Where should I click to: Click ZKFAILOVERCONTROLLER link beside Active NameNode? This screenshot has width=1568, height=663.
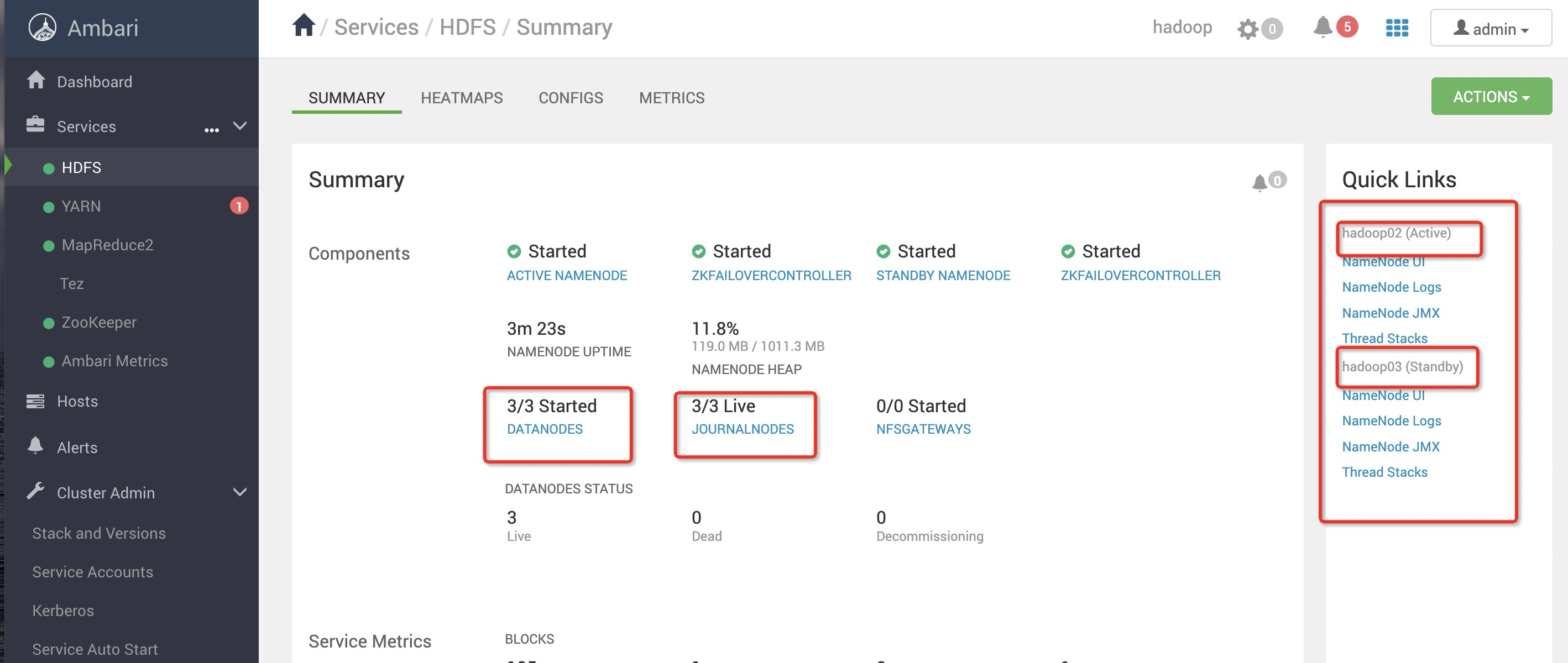771,276
